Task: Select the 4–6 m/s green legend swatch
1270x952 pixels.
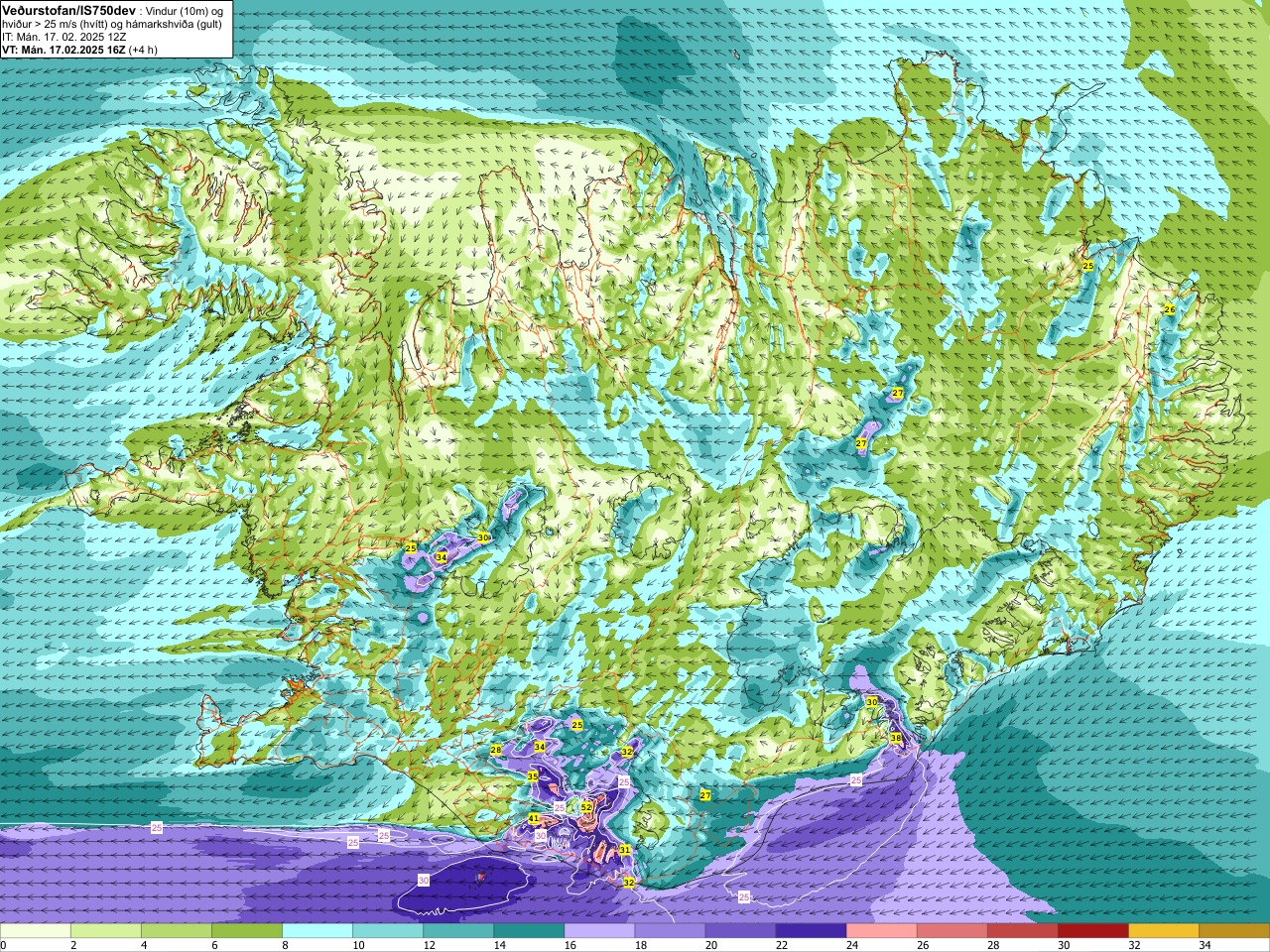Action: (x=176, y=931)
